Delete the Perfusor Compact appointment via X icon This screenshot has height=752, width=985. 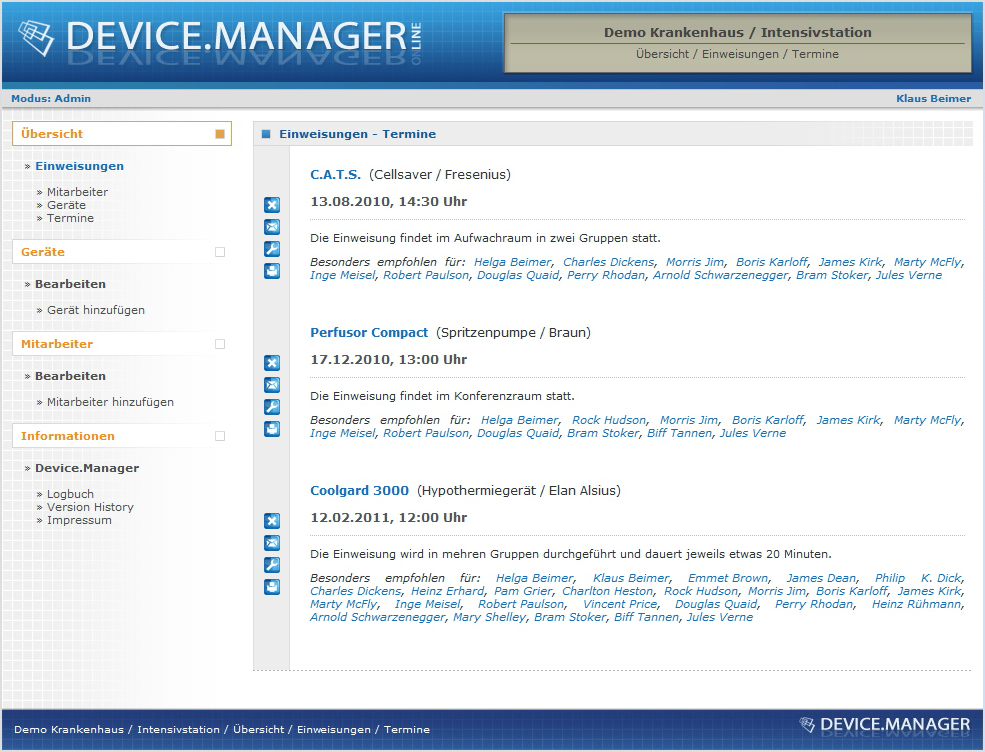272,362
